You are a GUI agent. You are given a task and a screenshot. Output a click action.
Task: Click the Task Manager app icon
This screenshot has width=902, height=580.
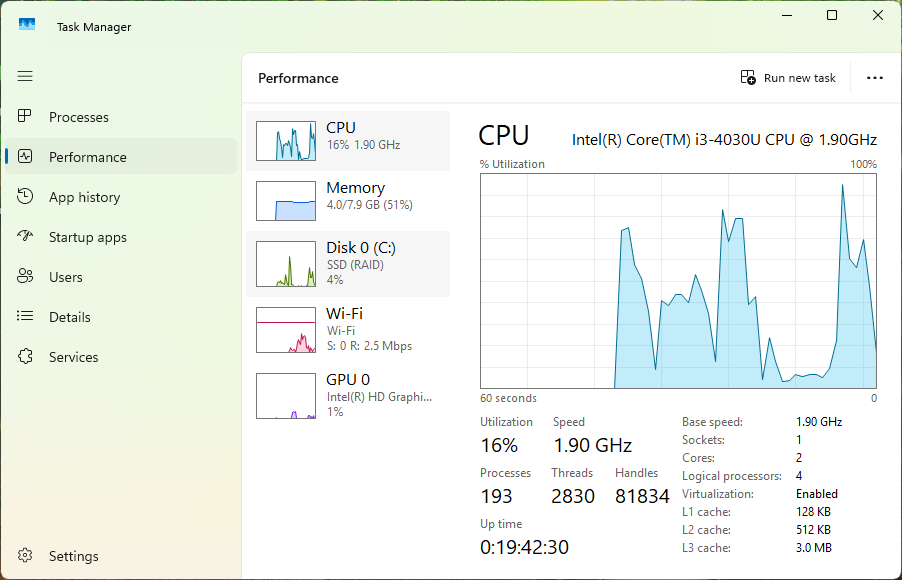click(x=27, y=26)
